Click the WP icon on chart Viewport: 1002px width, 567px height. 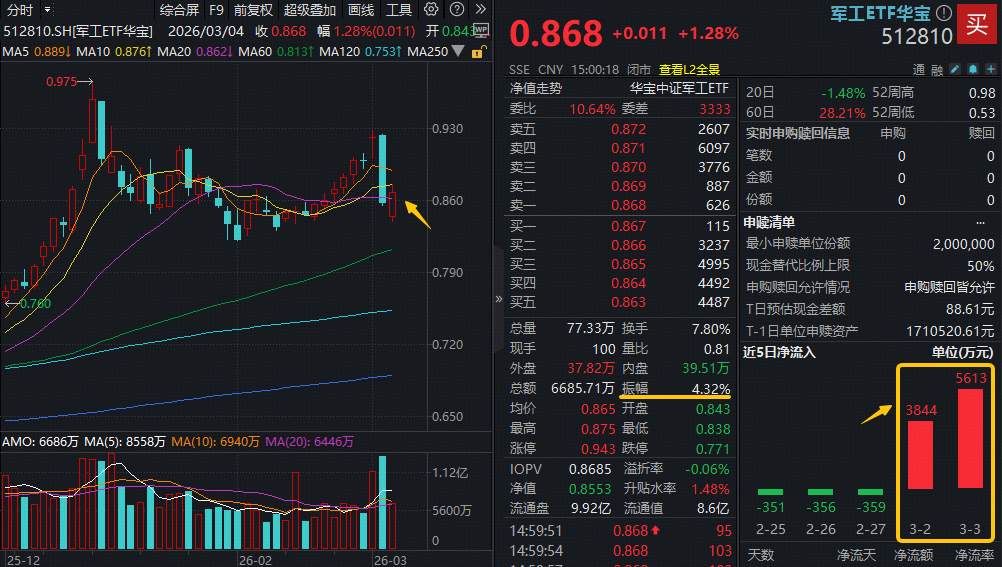coord(480,30)
